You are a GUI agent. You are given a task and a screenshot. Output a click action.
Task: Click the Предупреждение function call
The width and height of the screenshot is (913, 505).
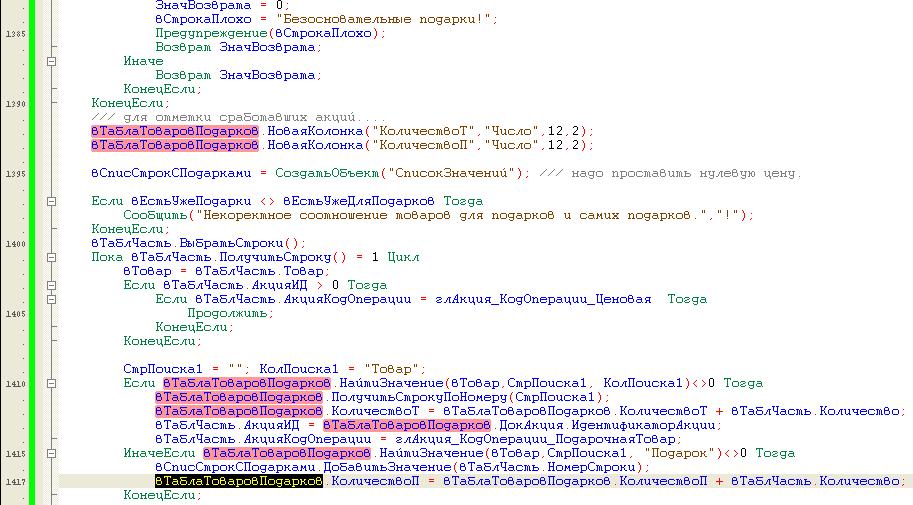pos(211,33)
